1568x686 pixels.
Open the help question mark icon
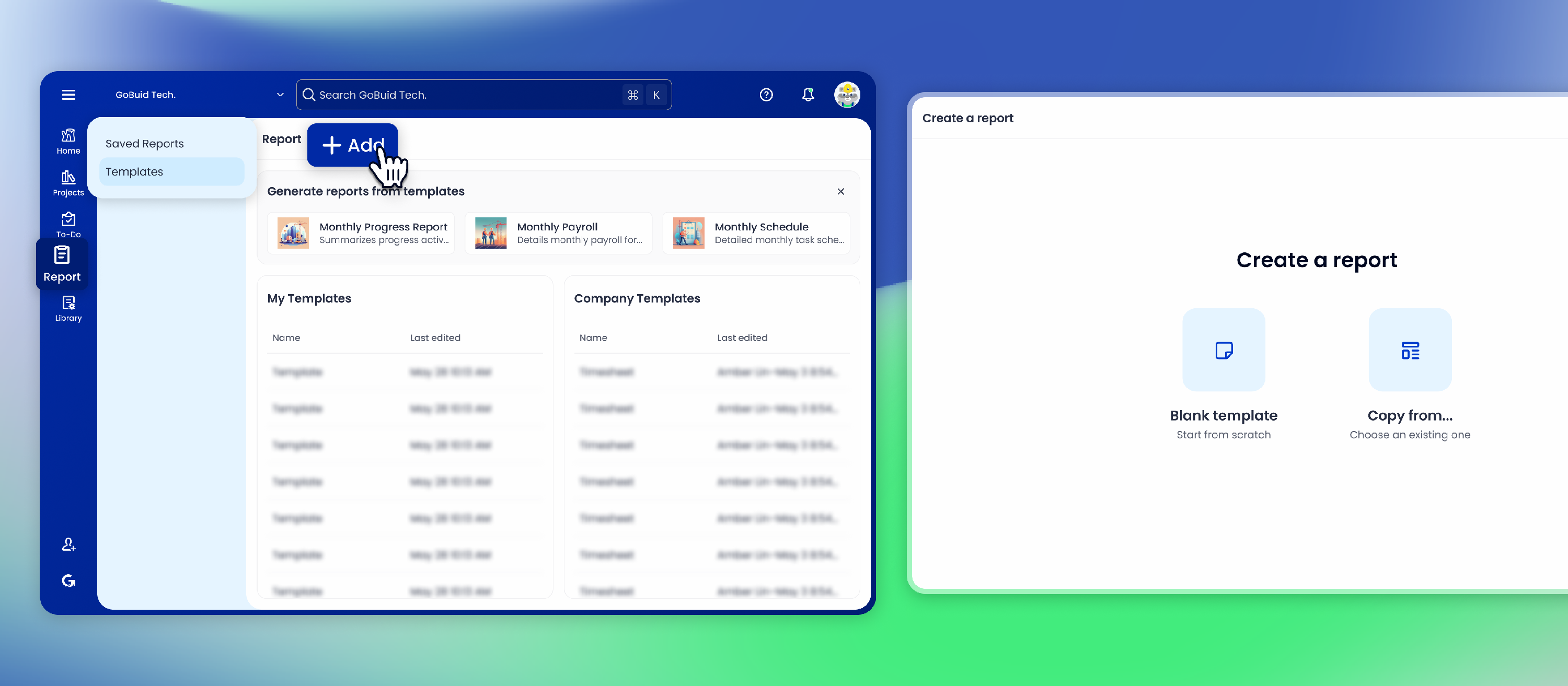pyautogui.click(x=766, y=95)
